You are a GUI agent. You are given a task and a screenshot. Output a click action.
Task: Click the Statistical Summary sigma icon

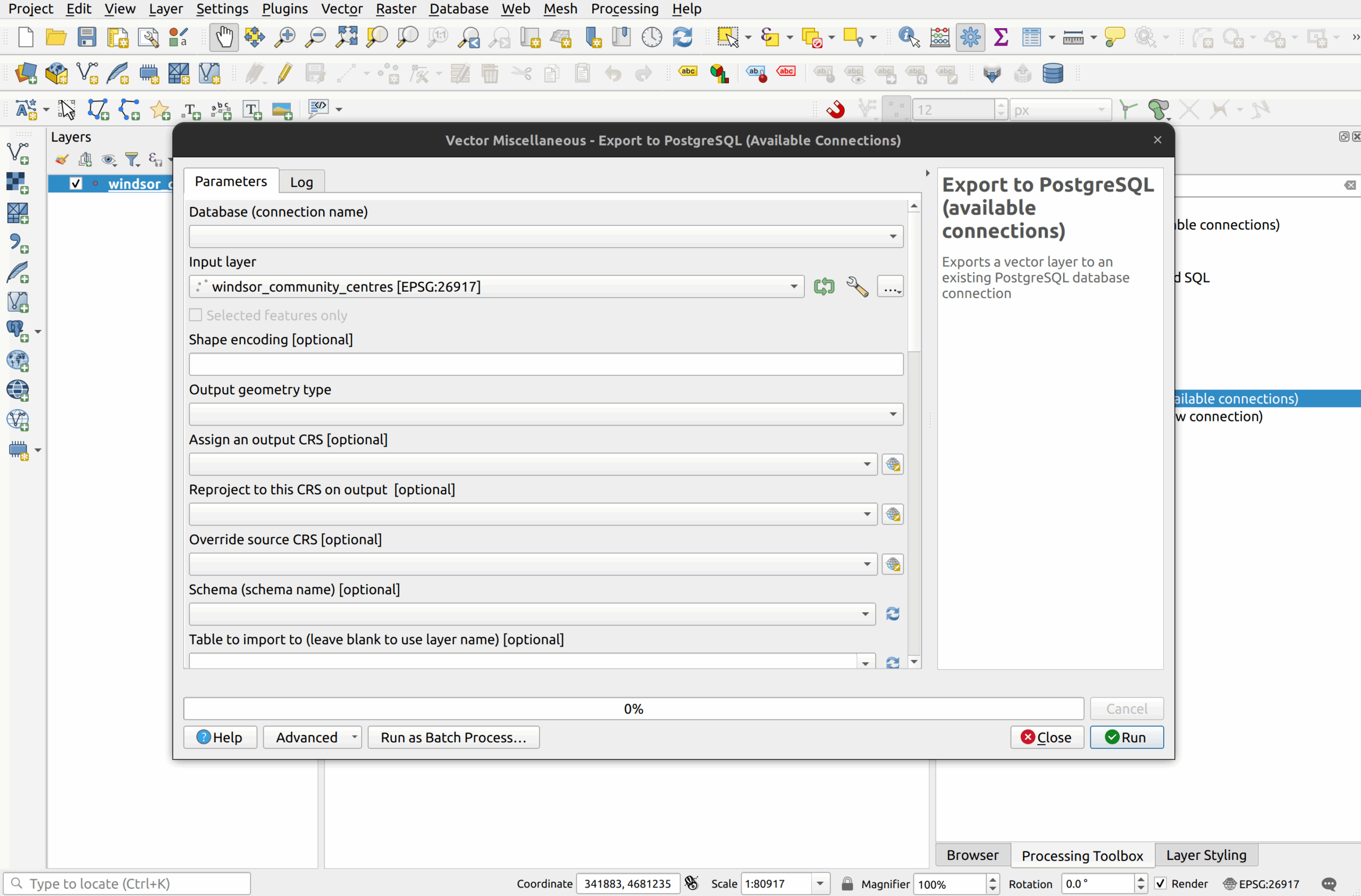(1001, 37)
